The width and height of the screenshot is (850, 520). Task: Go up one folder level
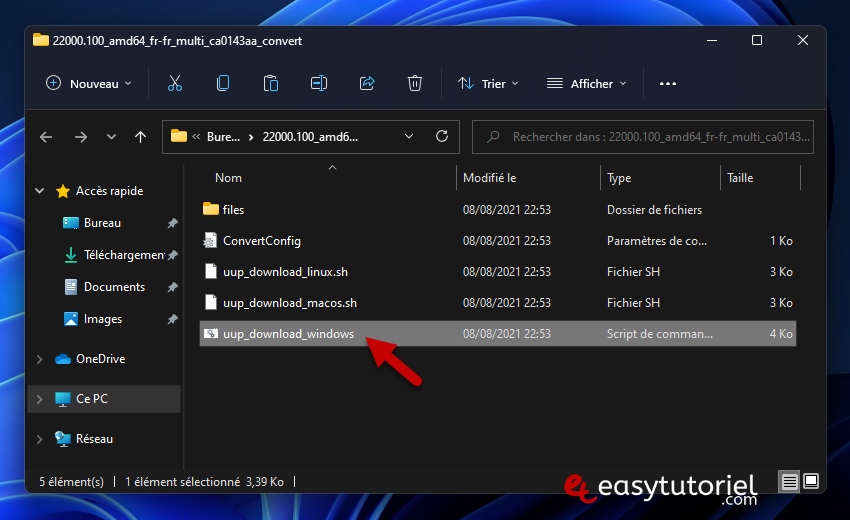point(140,137)
